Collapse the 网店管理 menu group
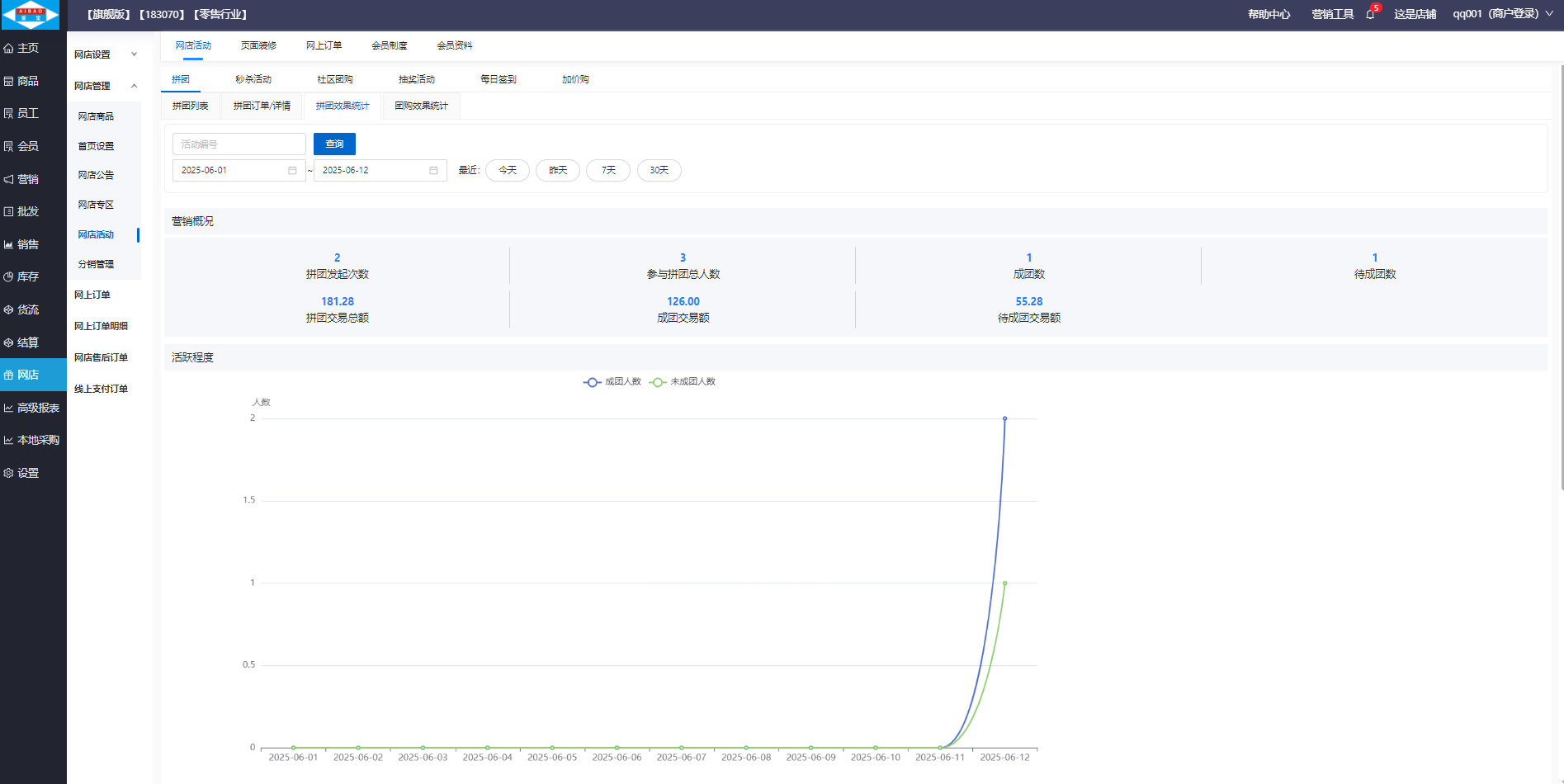 (104, 86)
